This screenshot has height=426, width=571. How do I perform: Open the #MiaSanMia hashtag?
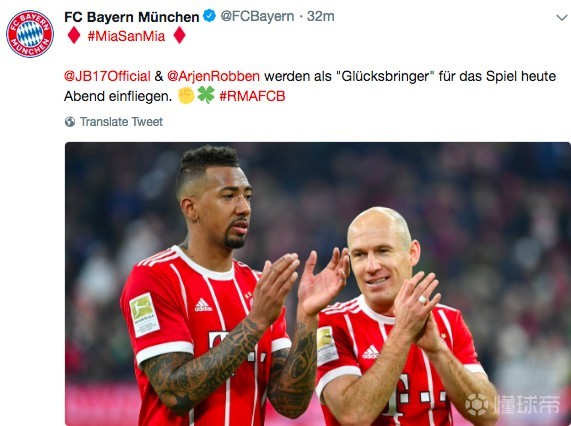click(x=126, y=36)
